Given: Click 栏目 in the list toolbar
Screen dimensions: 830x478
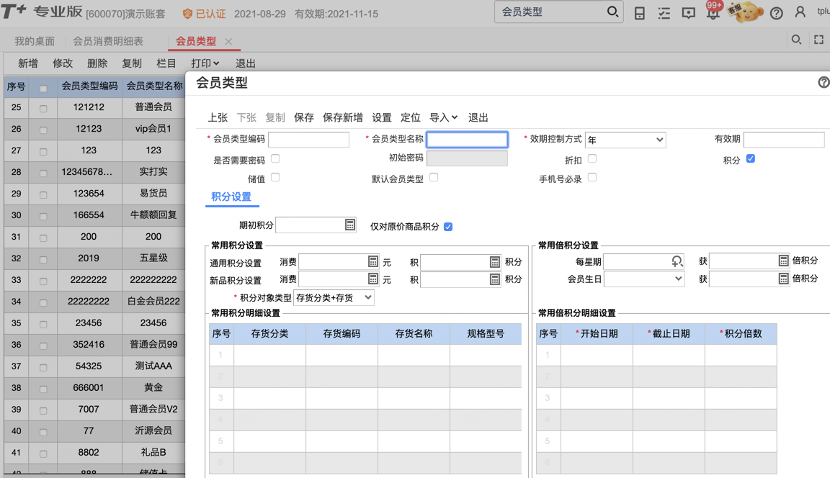Looking at the screenshot, I should [x=166, y=64].
